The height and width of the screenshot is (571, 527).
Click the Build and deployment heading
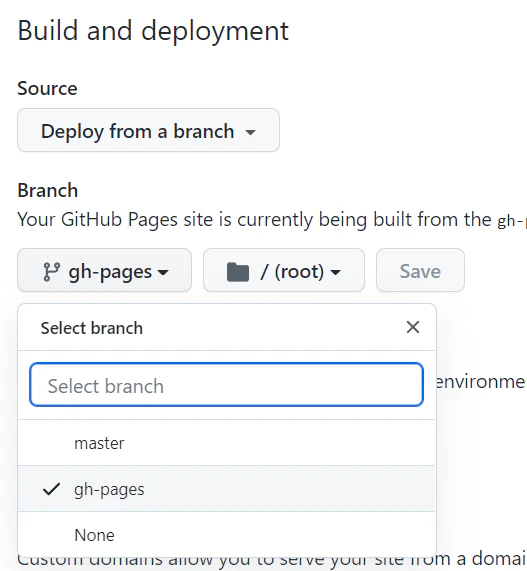point(153,31)
